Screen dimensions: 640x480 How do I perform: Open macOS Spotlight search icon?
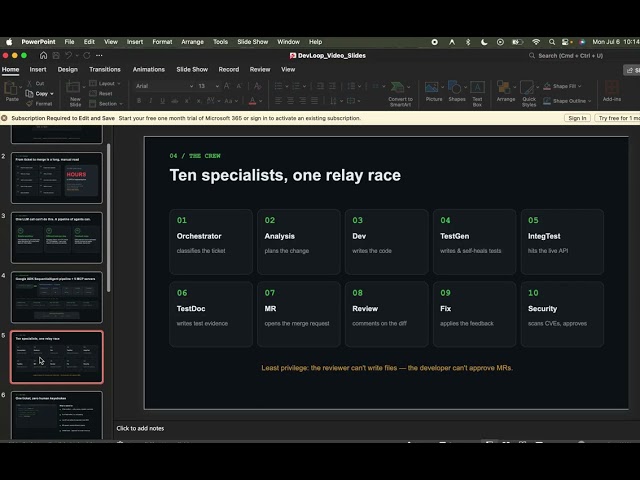[552, 42]
